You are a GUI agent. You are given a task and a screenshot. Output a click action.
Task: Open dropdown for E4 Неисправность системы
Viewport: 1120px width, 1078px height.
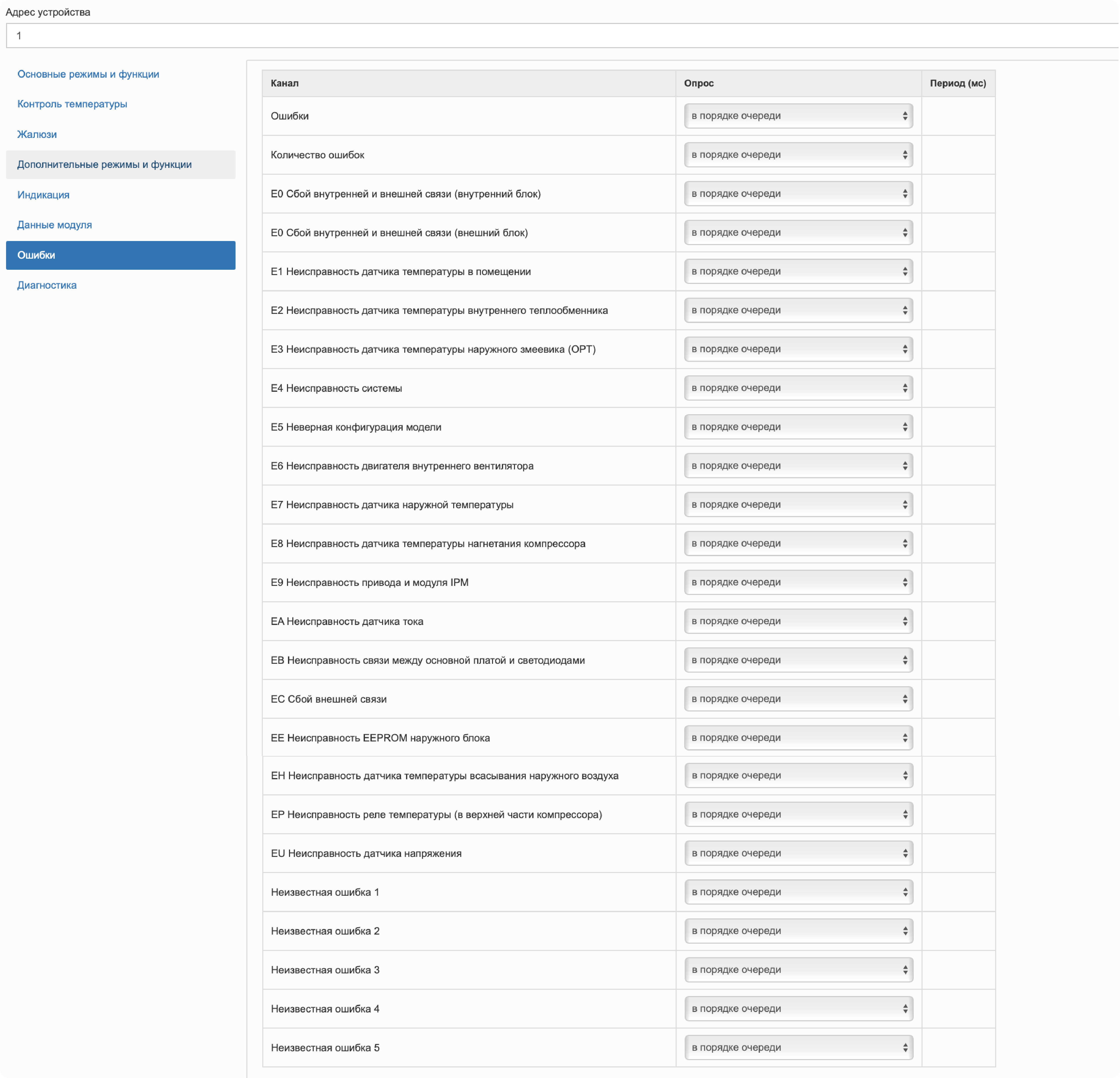[798, 388]
